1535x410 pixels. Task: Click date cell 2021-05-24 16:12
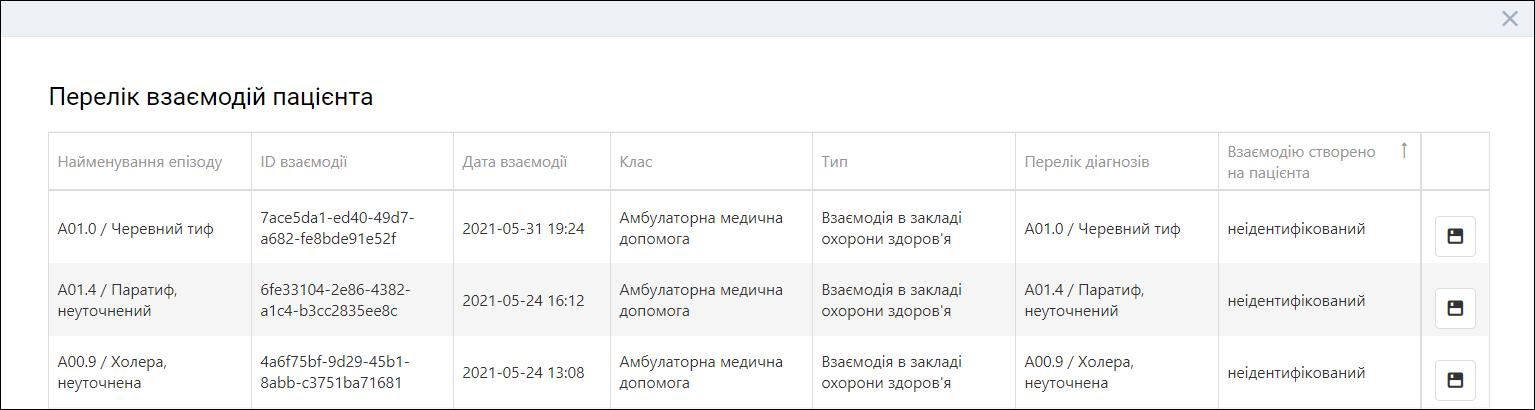pos(523,301)
